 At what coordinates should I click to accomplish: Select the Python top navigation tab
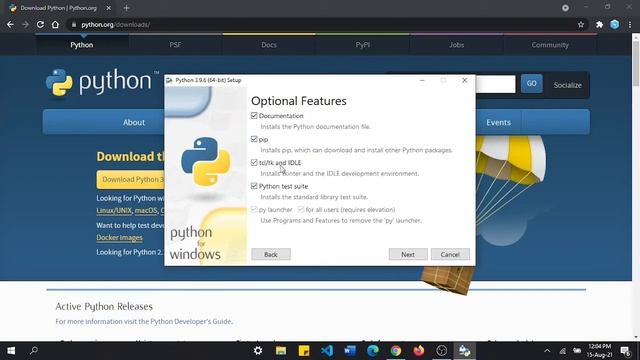[x=82, y=45]
